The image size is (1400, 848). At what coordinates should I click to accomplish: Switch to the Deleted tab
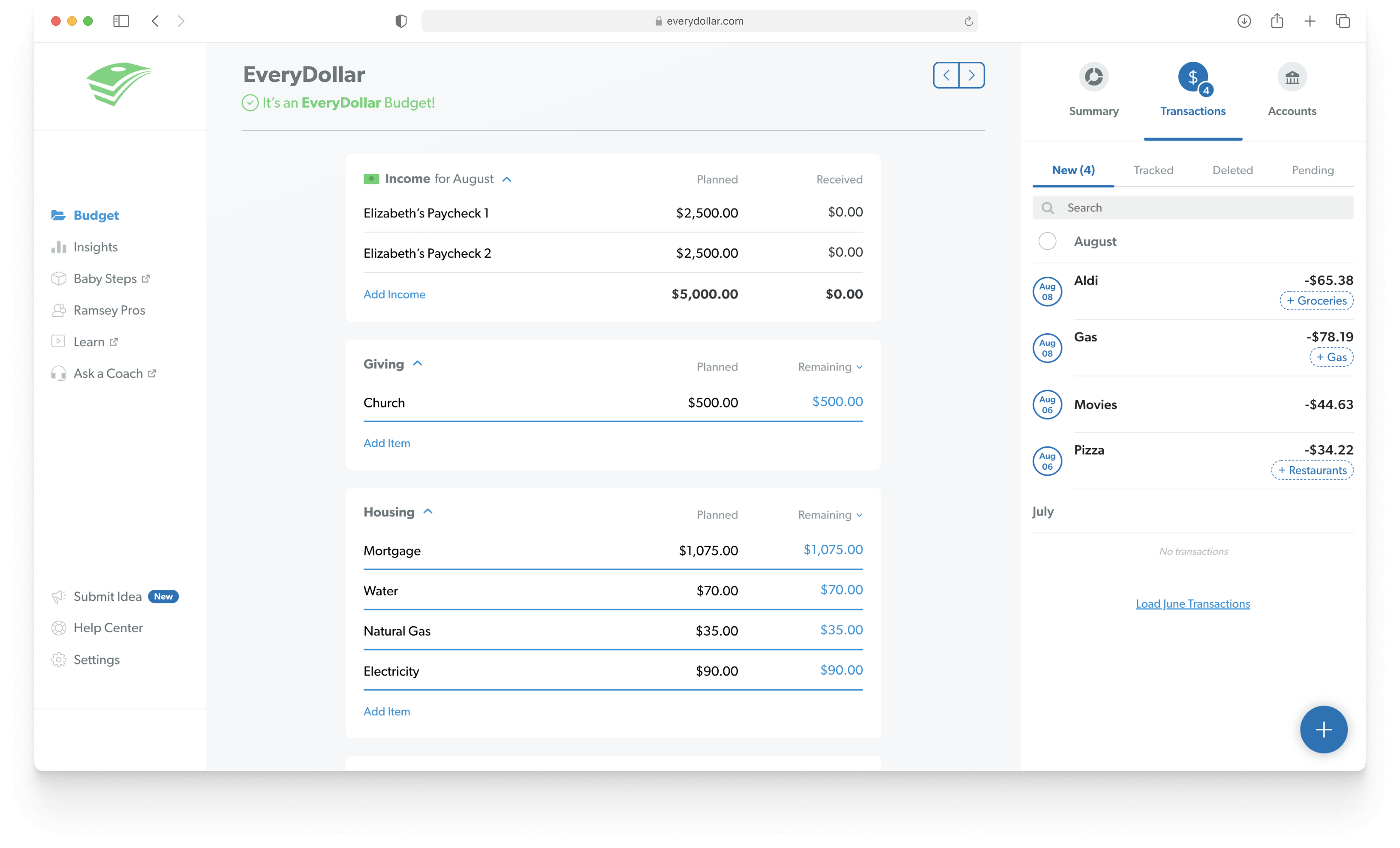point(1232,170)
